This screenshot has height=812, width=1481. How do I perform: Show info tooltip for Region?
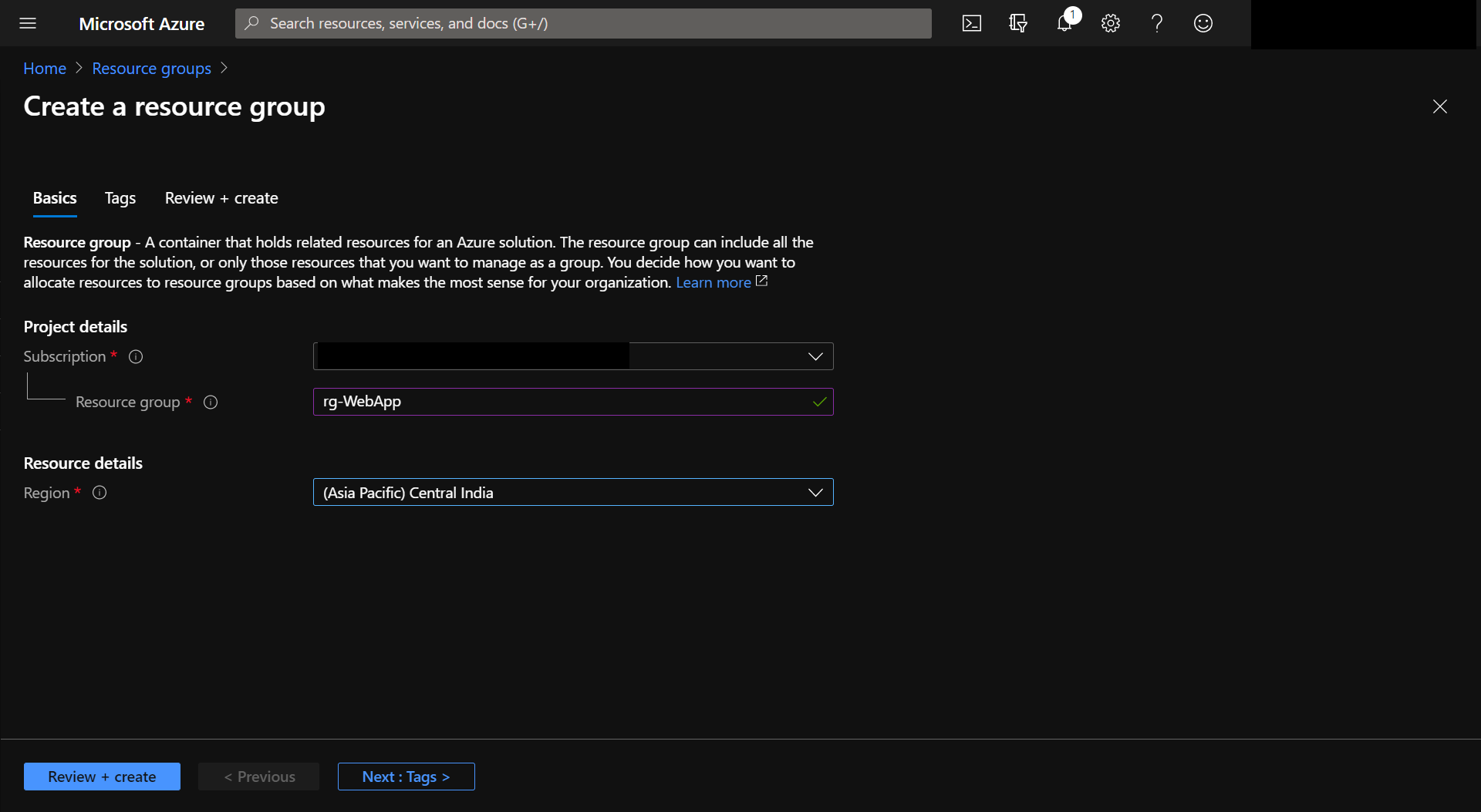100,493
